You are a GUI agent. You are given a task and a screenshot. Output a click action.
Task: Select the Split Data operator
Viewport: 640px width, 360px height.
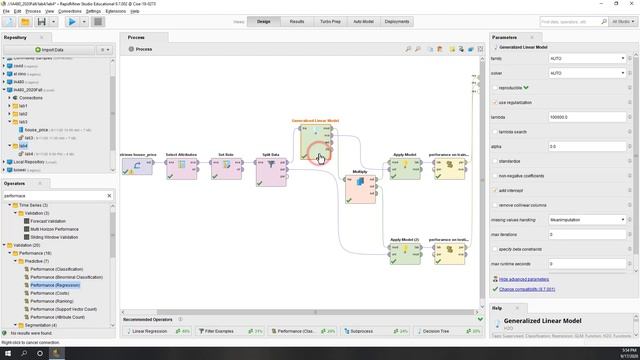click(271, 172)
